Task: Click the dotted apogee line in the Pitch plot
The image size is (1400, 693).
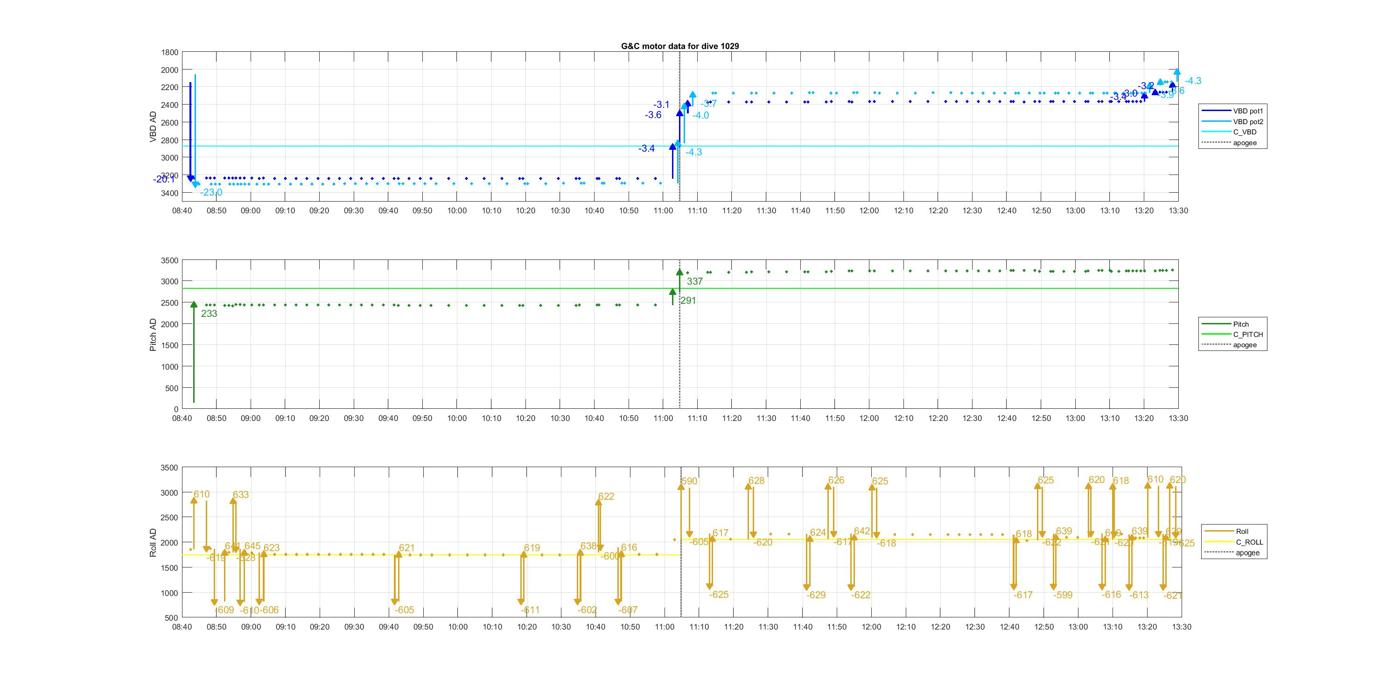Action: [x=680, y=334]
